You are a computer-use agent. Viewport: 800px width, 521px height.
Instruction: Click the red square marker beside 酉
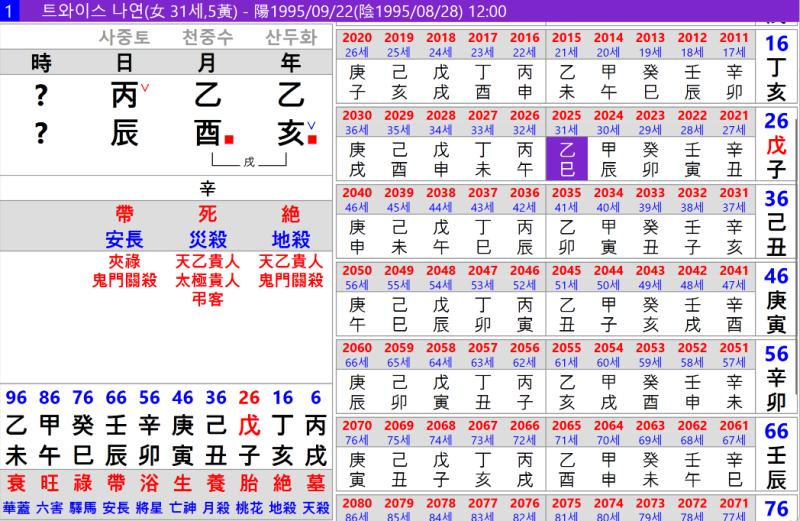tap(229, 139)
